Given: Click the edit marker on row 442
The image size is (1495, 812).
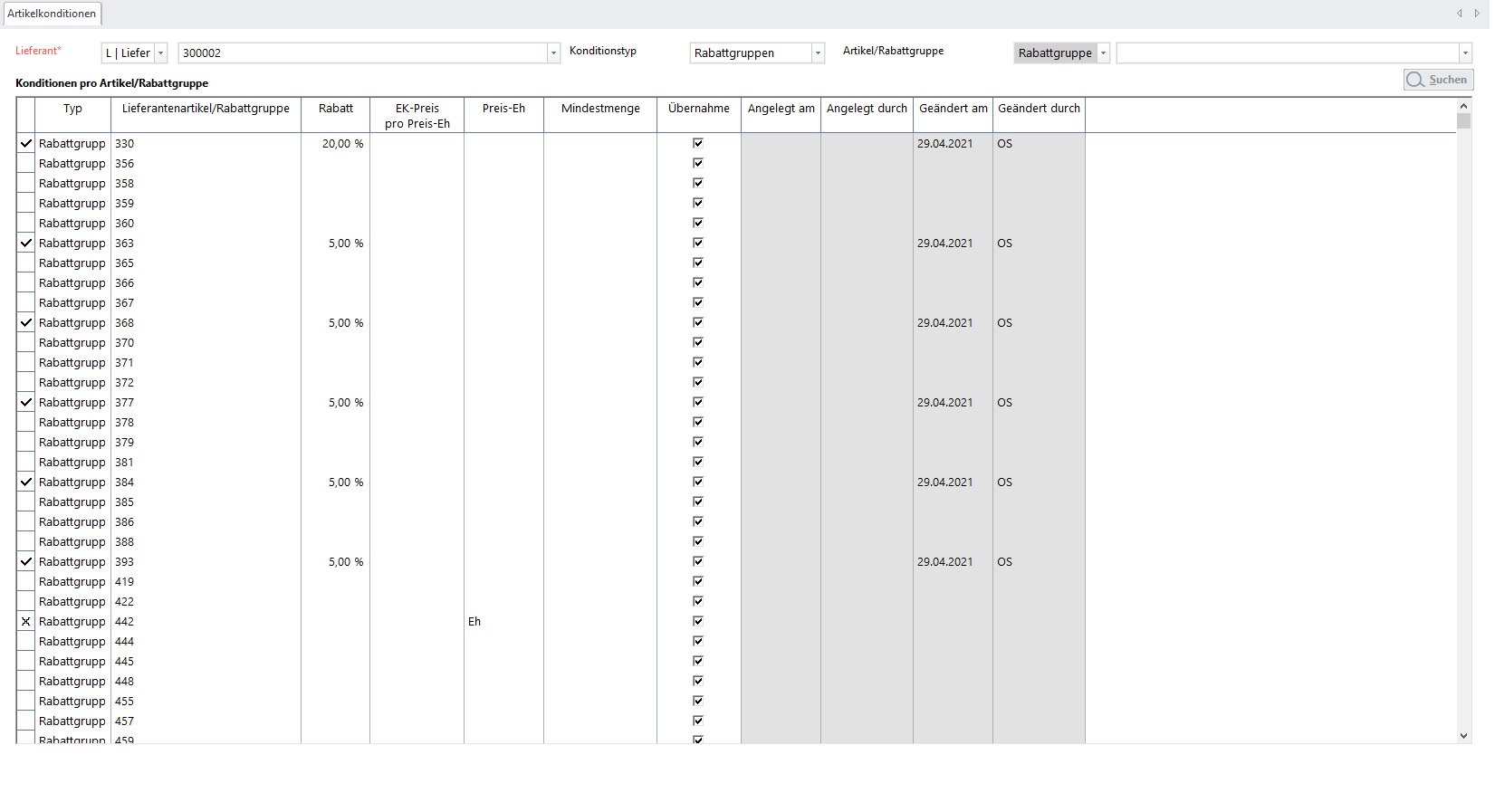Looking at the screenshot, I should coord(26,622).
